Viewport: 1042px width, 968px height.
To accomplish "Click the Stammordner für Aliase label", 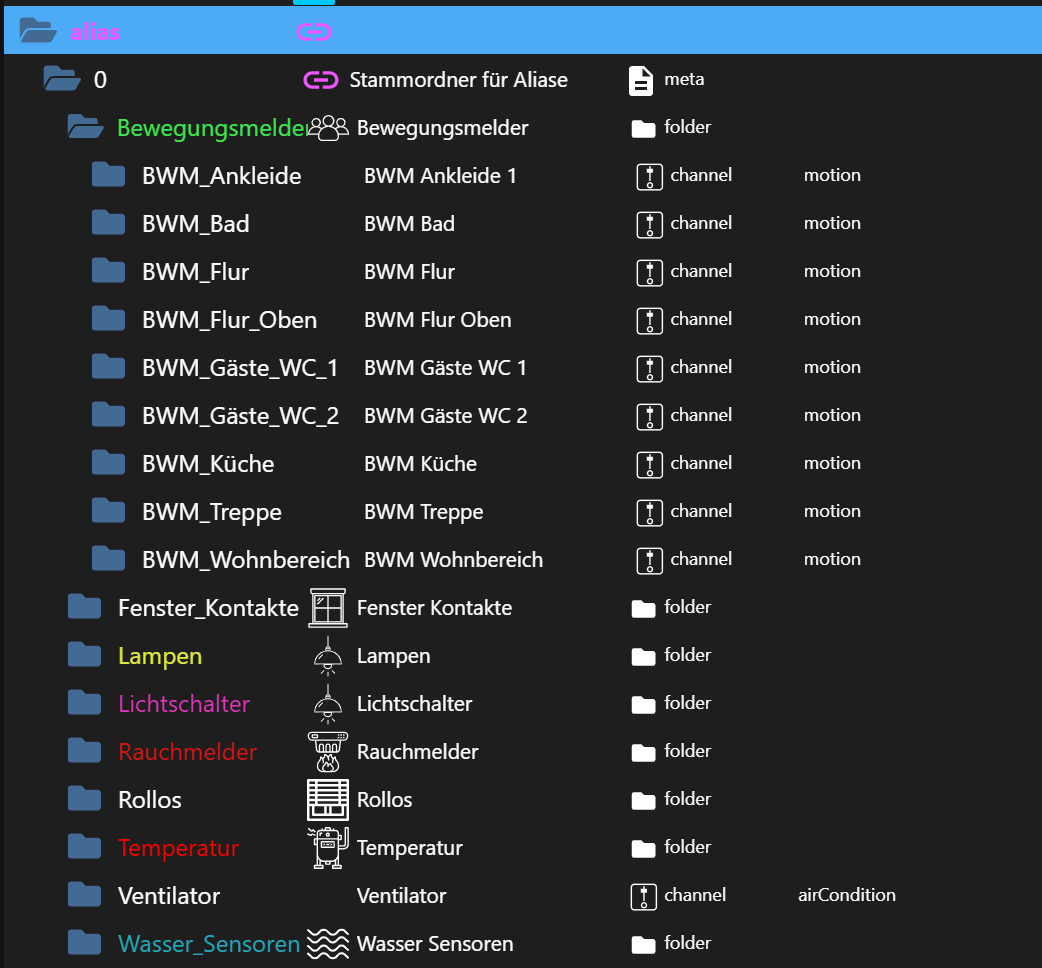I will (x=459, y=79).
